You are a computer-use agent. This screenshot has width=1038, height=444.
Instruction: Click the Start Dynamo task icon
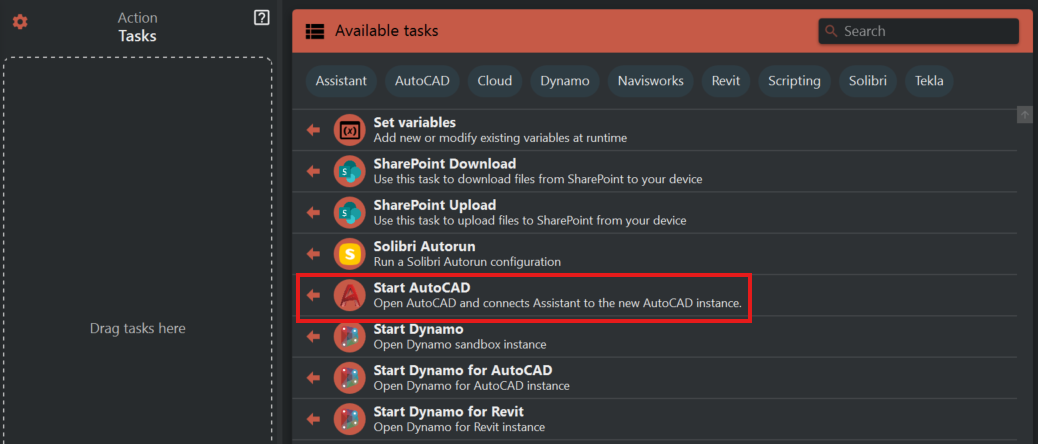pyautogui.click(x=350, y=336)
